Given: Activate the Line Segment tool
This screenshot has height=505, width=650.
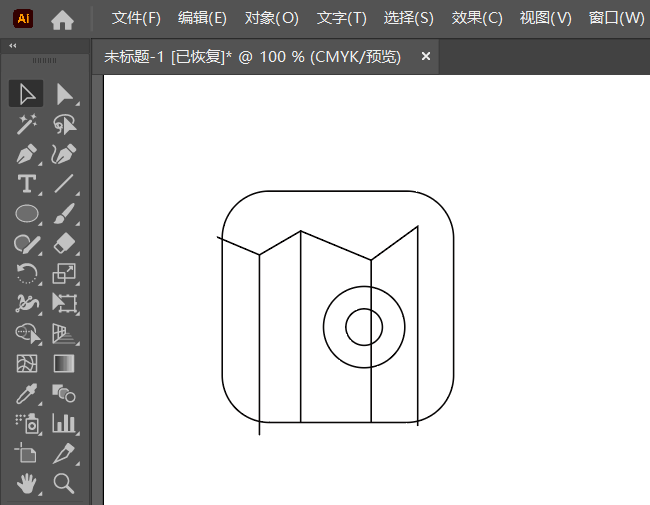Looking at the screenshot, I should [65, 184].
